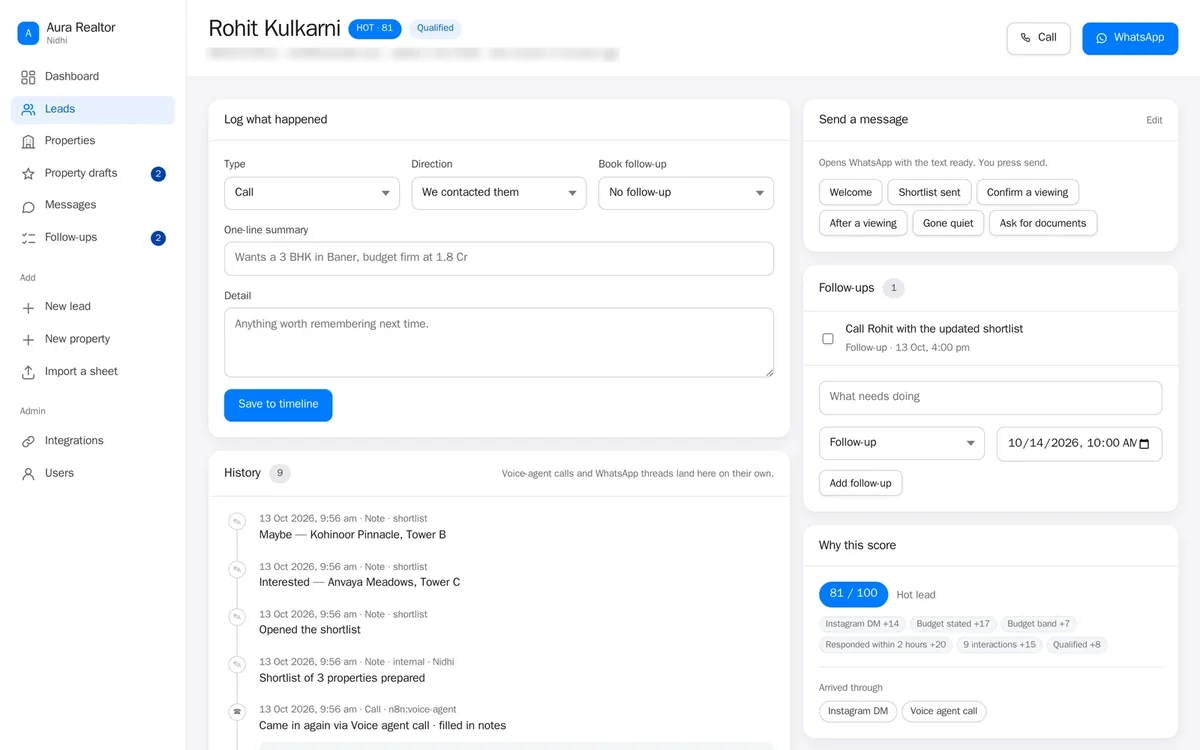Click the Aura Realtor avatar logo
The width and height of the screenshot is (1200, 750).
click(28, 33)
